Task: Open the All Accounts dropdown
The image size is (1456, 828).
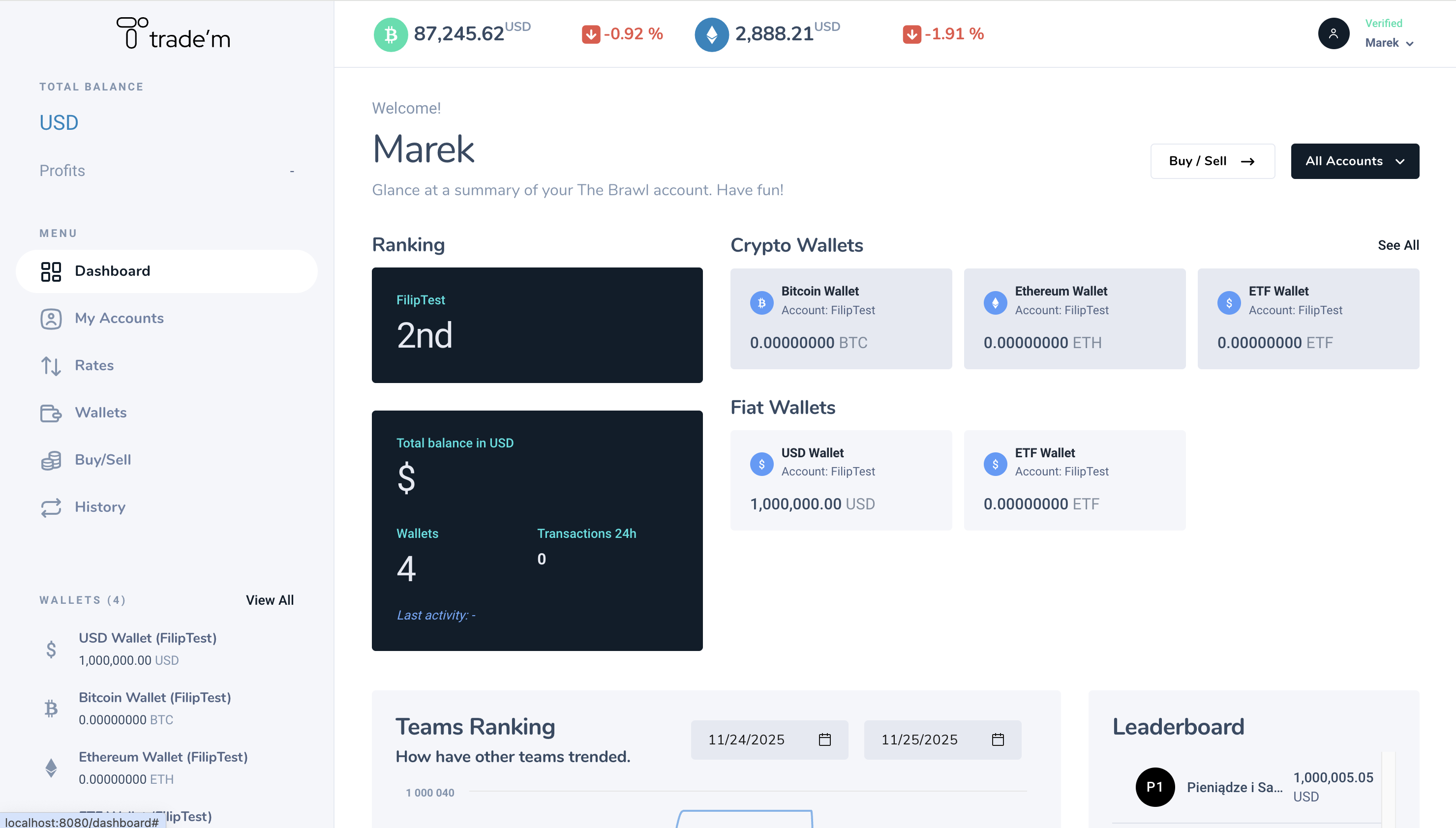Action: click(x=1355, y=161)
